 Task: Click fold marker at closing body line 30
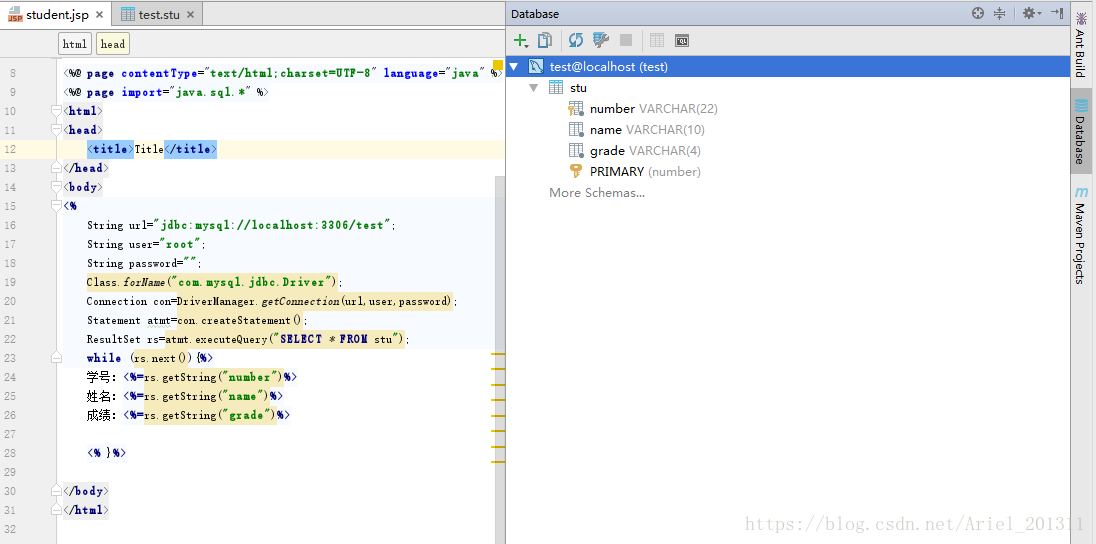tap(57, 491)
